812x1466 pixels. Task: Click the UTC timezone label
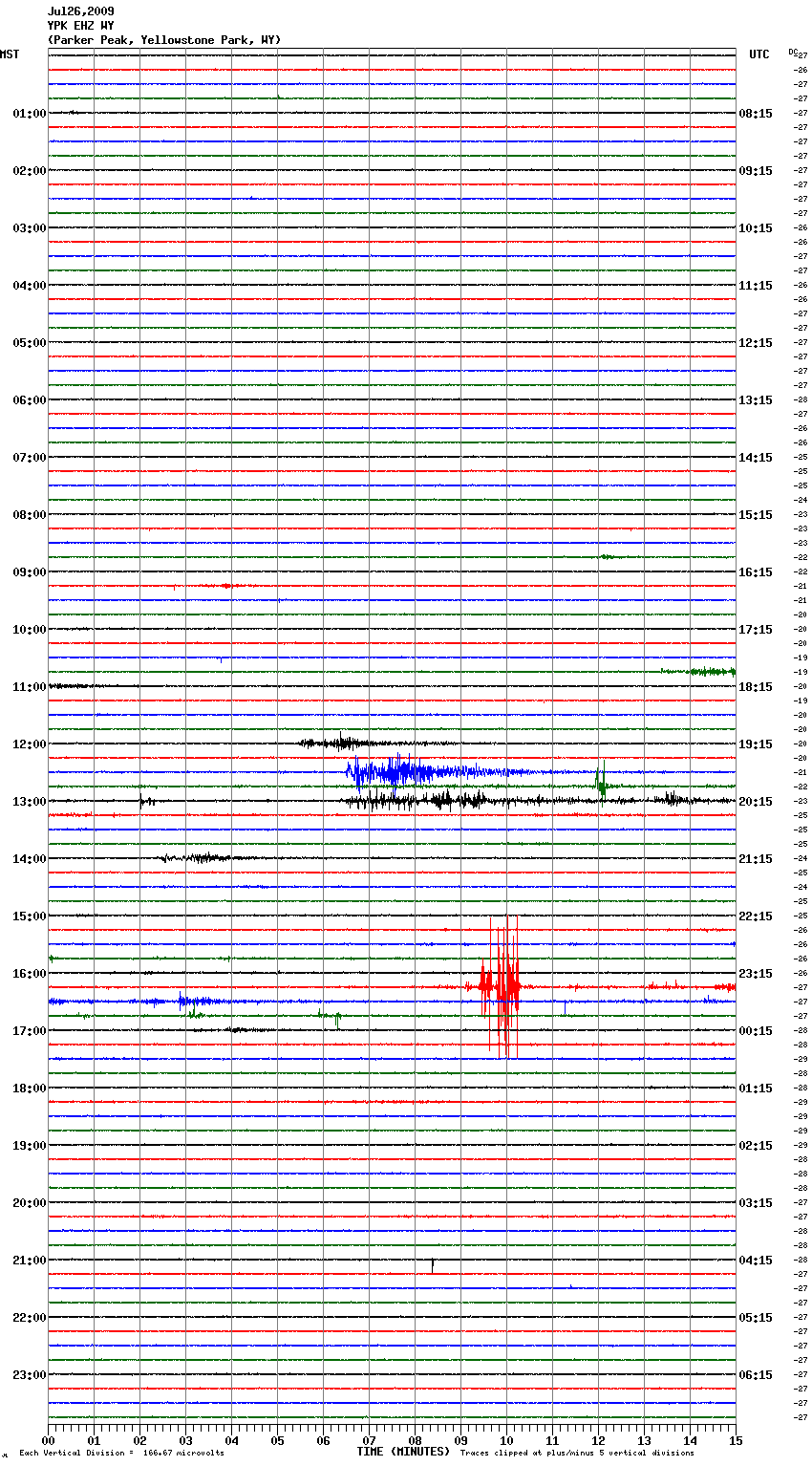point(759,54)
